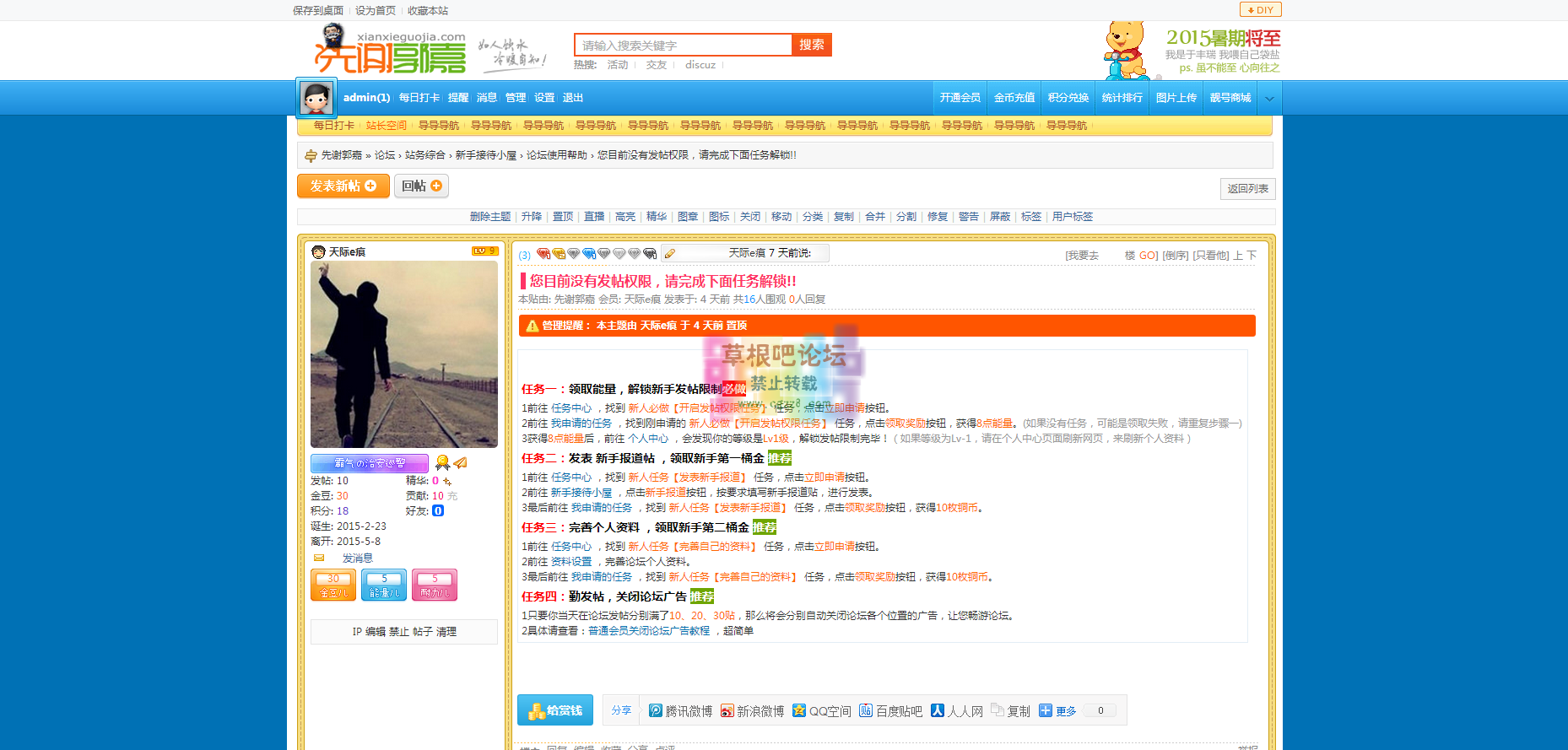1568x750 pixels.
Task: Share to 百度贴吧 via its icon
Action: [x=866, y=711]
